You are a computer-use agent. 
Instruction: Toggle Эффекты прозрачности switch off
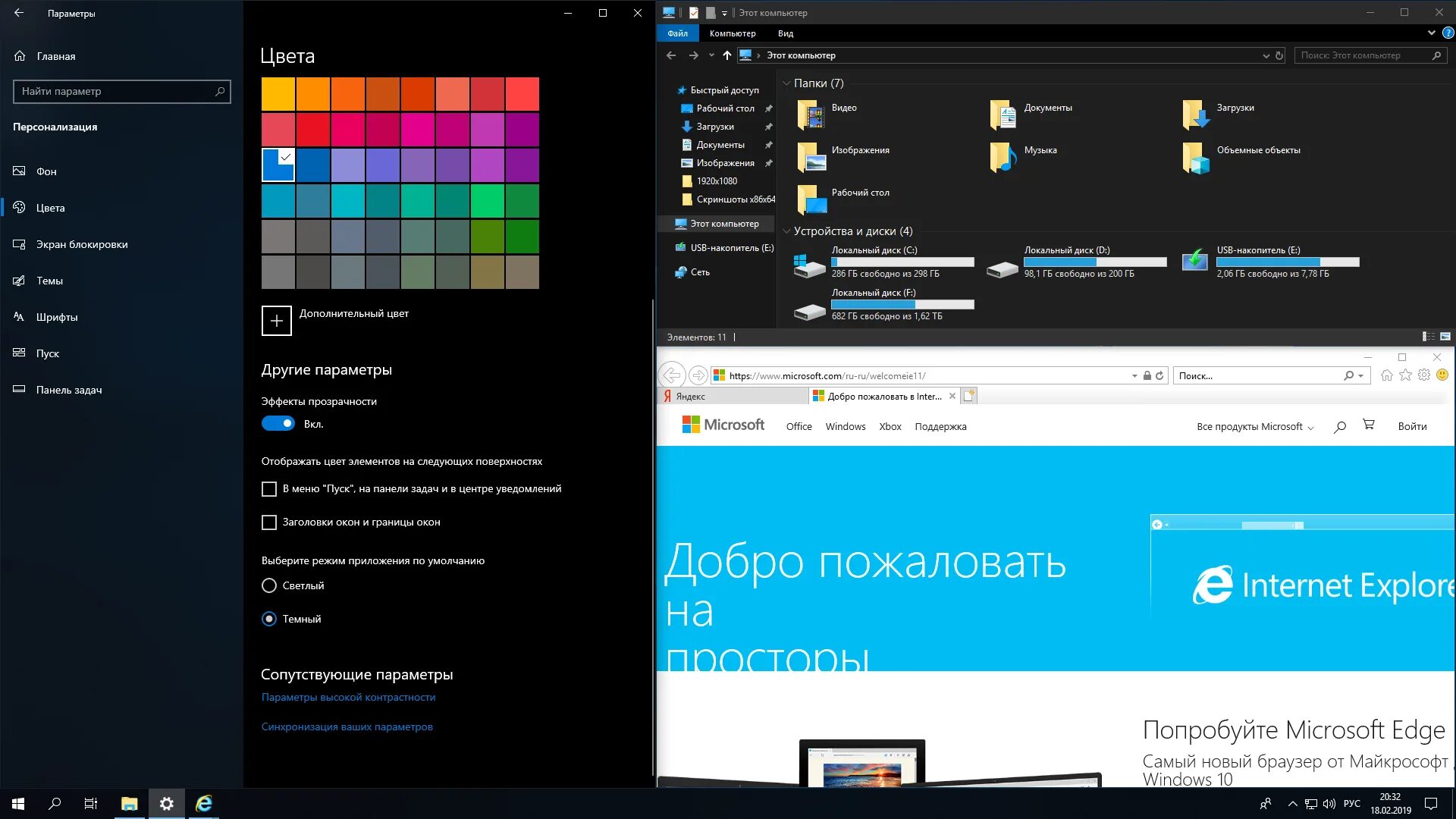click(278, 424)
